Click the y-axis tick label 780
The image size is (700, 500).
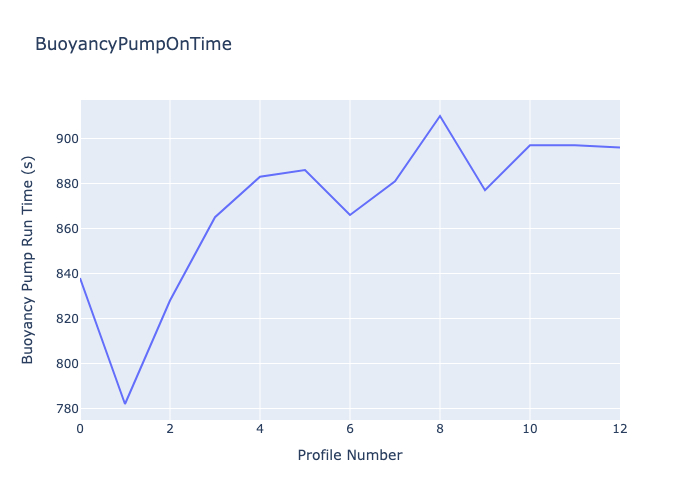coord(67,409)
